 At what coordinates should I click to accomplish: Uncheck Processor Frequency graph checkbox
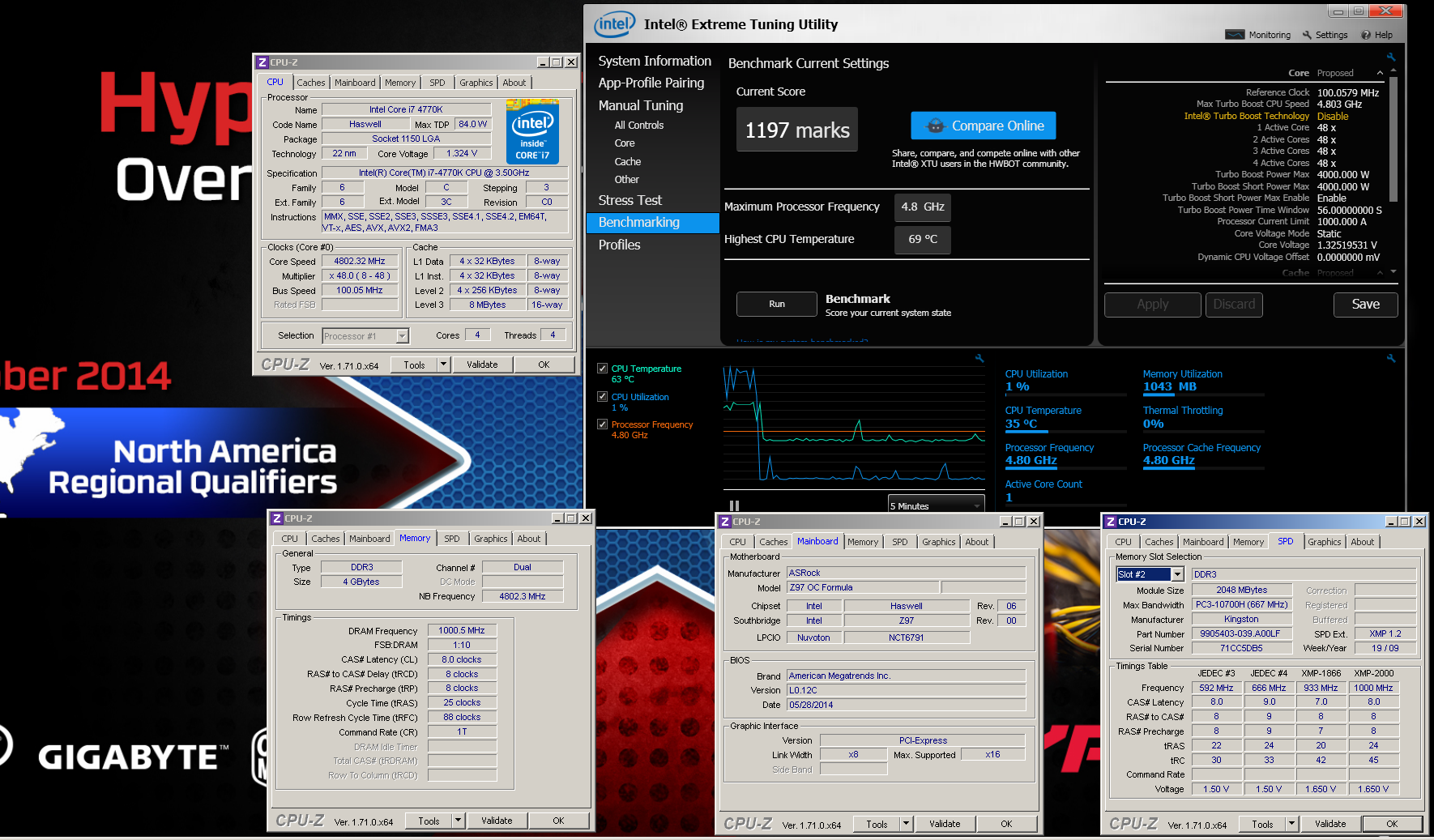point(602,424)
